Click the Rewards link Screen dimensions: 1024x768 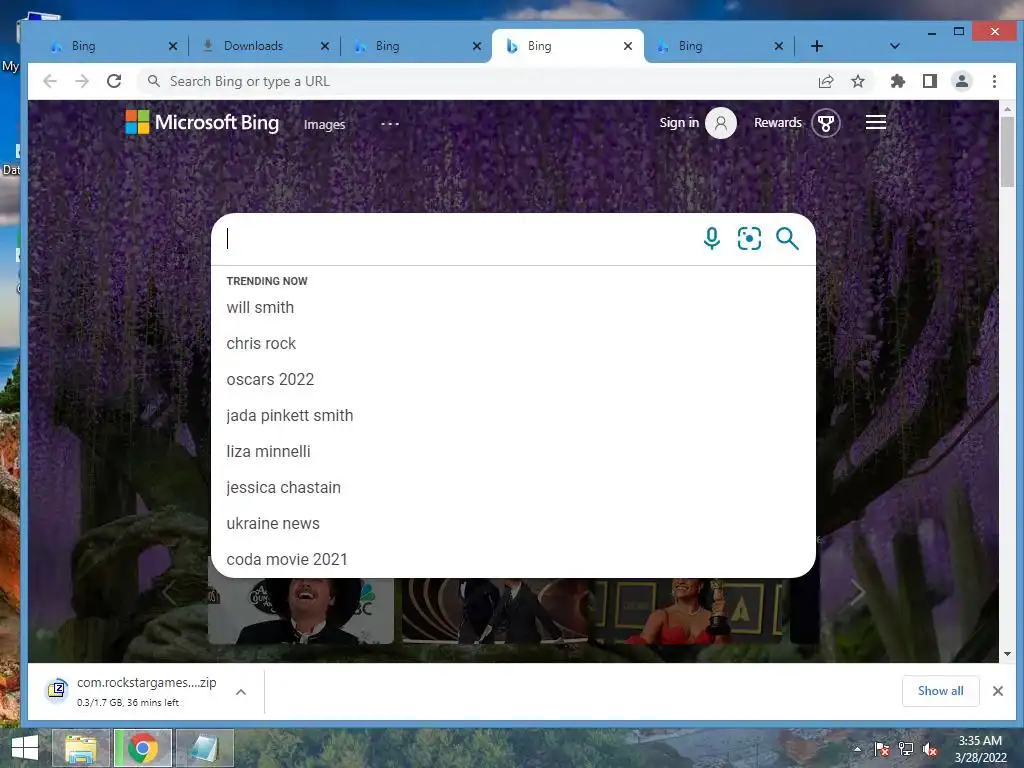click(778, 122)
